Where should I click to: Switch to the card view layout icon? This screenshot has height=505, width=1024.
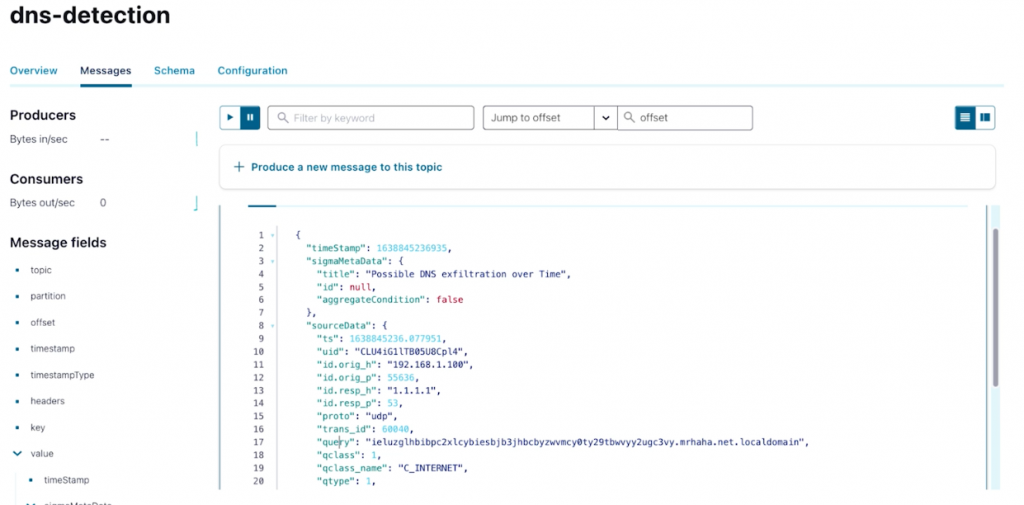pos(986,118)
